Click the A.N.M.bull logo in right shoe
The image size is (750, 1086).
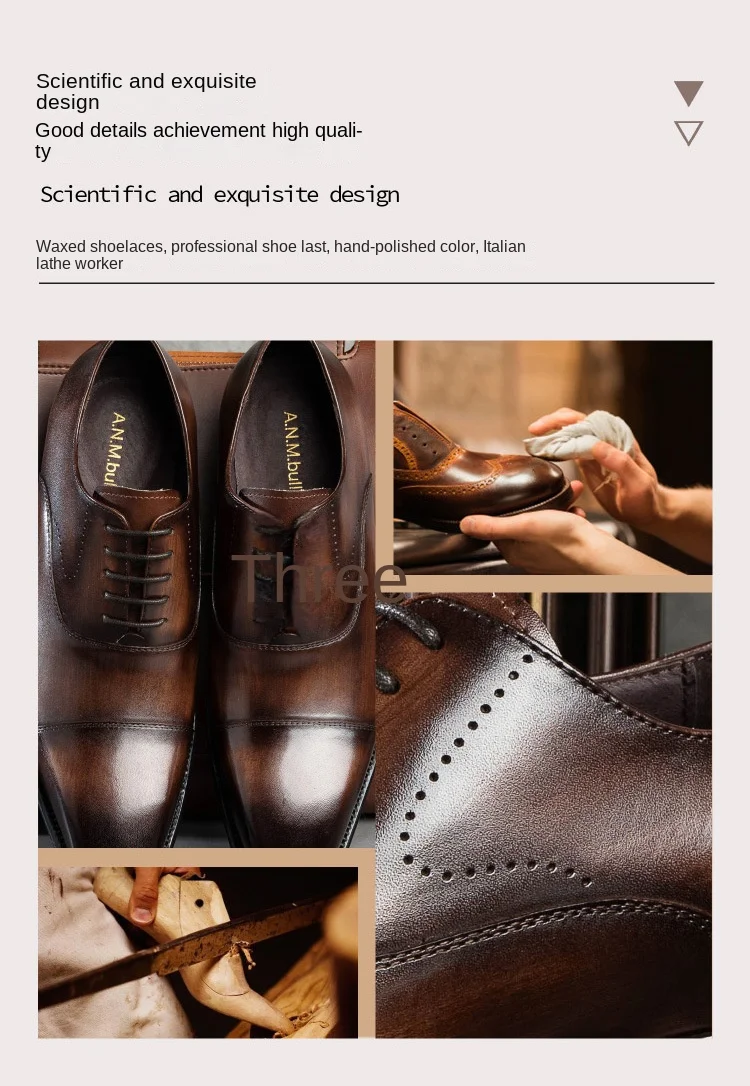click(290, 450)
